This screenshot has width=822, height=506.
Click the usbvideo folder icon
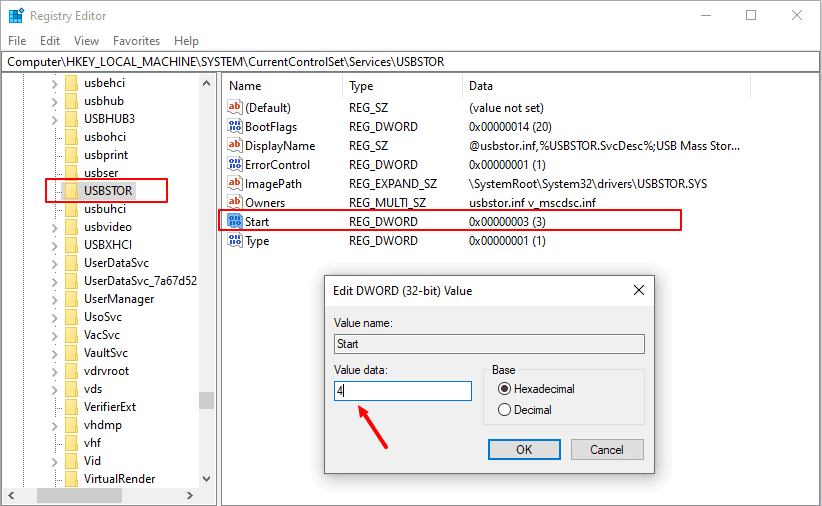(x=71, y=227)
